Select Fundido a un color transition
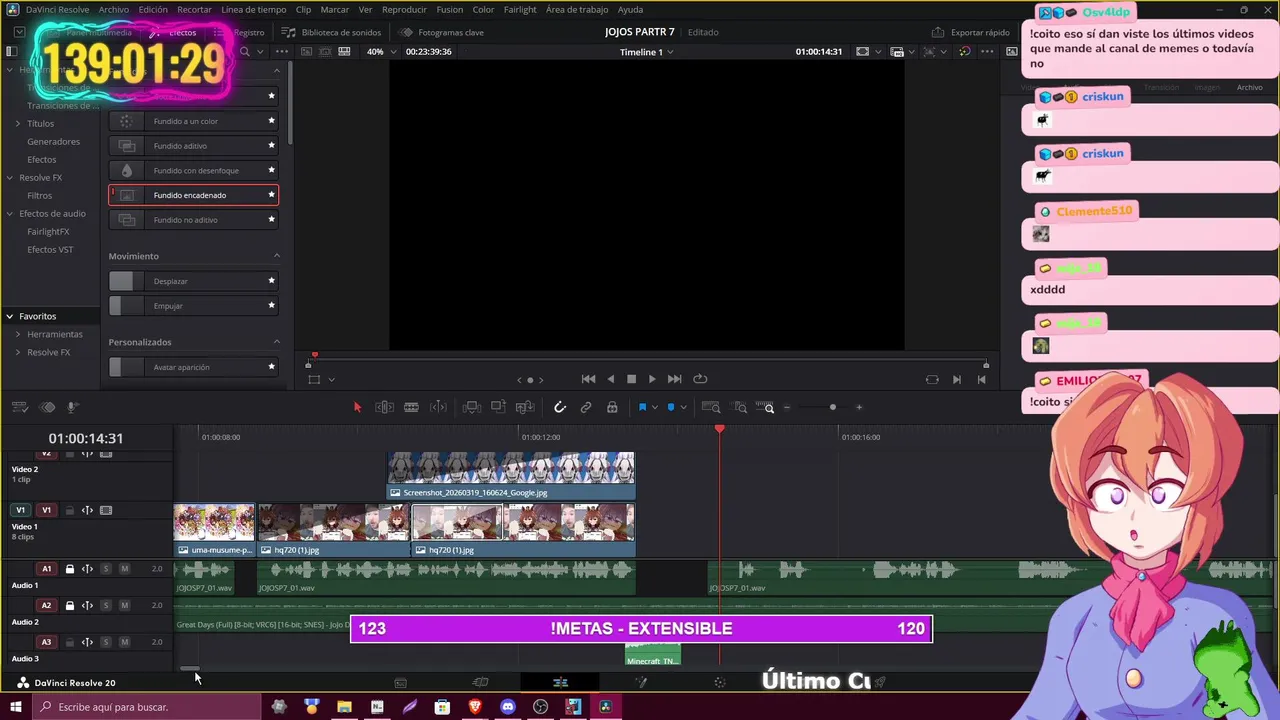This screenshot has width=1280, height=720. [x=193, y=121]
